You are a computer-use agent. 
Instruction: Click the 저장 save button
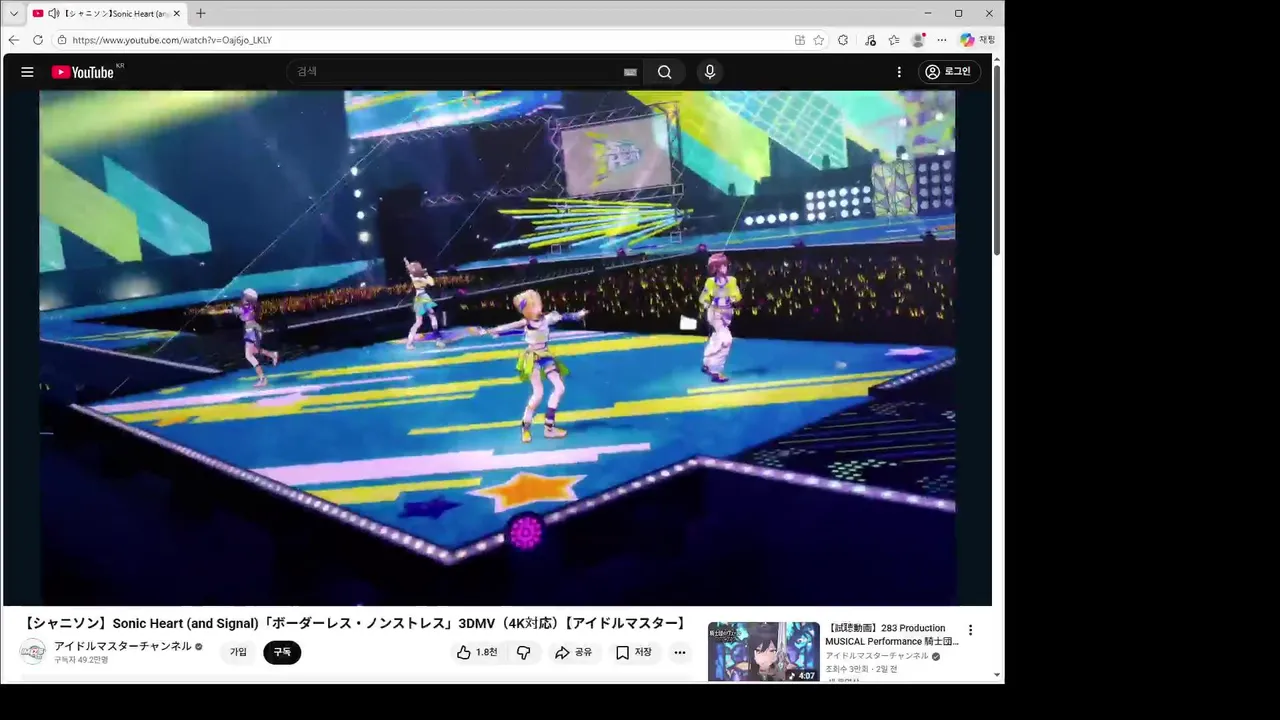point(634,652)
